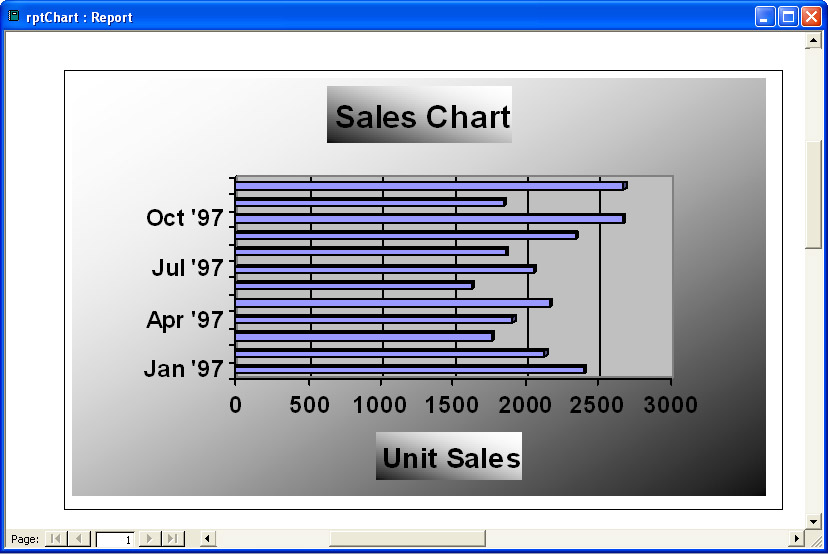Advance to the next report page
The image size is (828, 554).
150,539
